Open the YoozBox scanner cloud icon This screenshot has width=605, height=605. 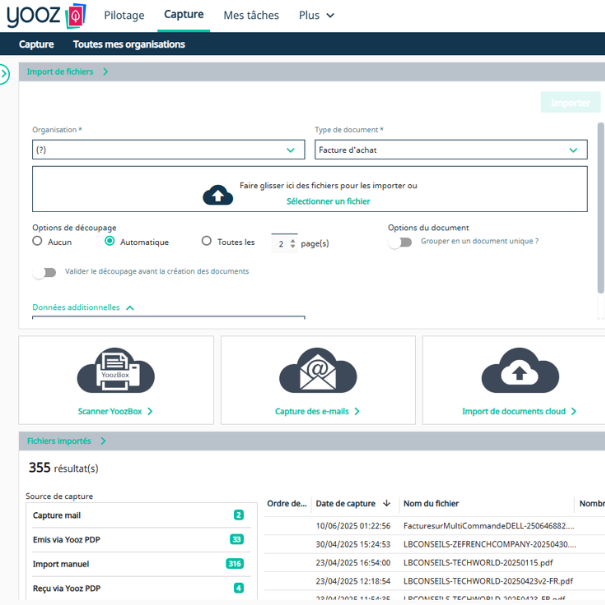point(116,371)
